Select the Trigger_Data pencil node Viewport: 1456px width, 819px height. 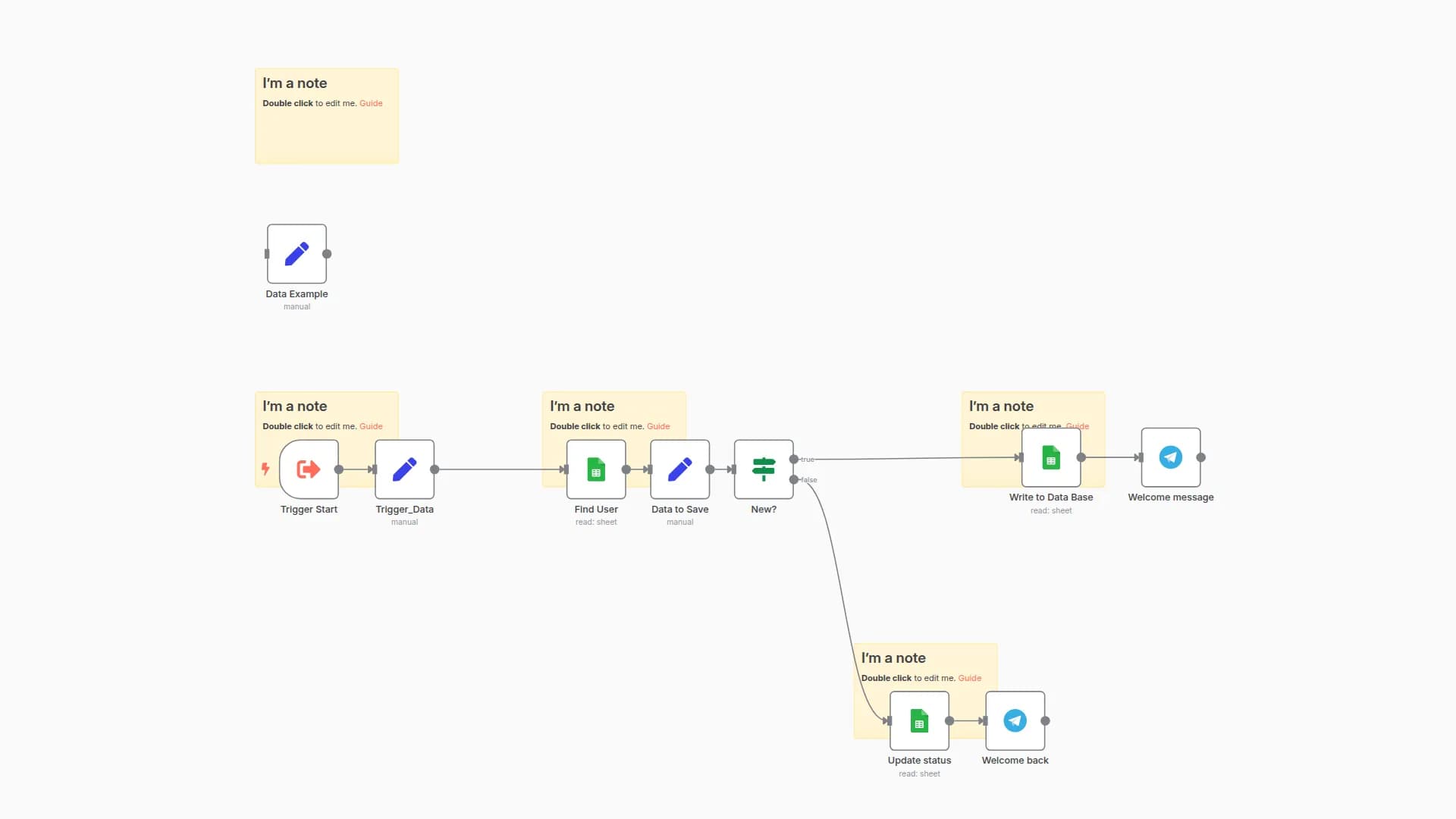click(405, 469)
